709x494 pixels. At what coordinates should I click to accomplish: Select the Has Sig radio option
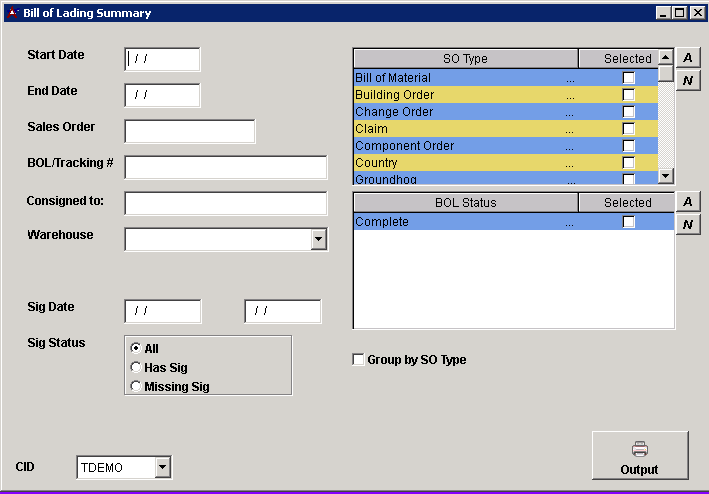click(x=136, y=368)
